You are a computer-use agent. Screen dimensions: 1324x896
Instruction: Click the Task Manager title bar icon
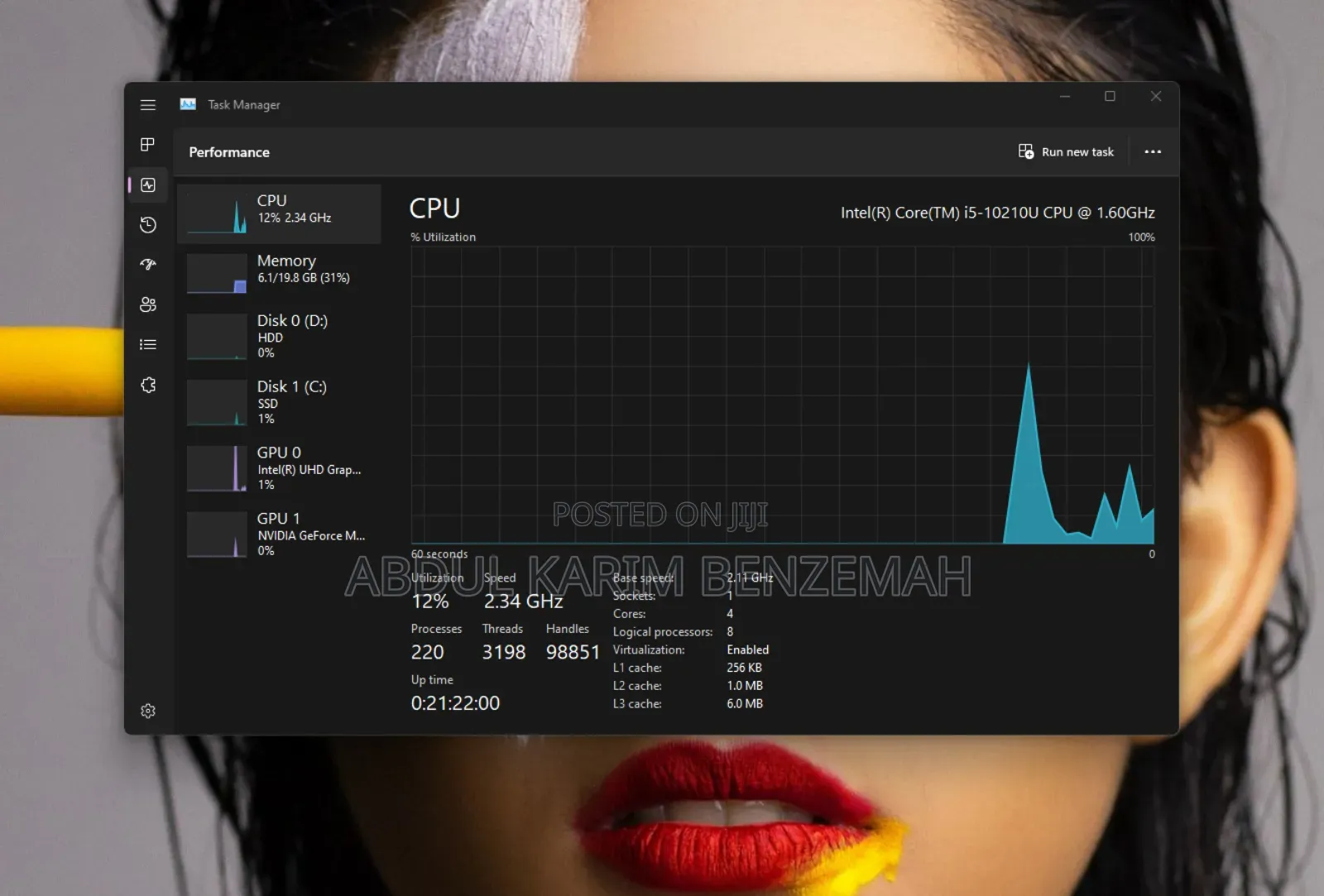tap(188, 104)
